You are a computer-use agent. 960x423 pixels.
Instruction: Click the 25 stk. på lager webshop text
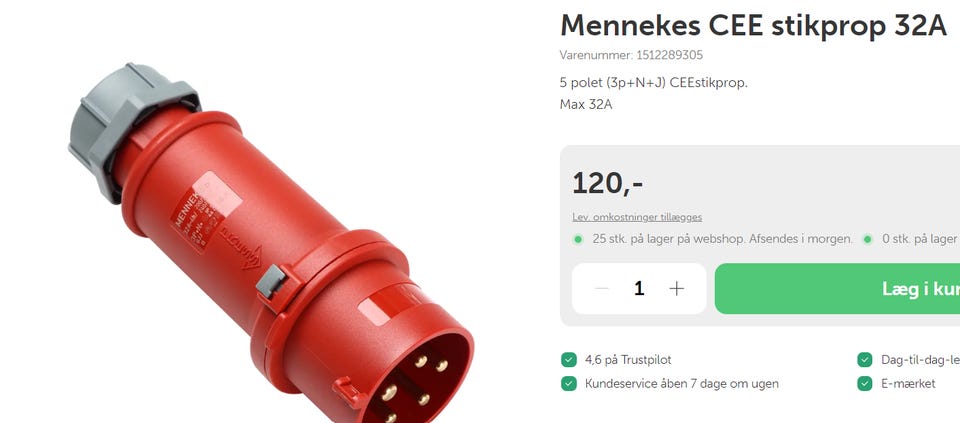click(722, 239)
